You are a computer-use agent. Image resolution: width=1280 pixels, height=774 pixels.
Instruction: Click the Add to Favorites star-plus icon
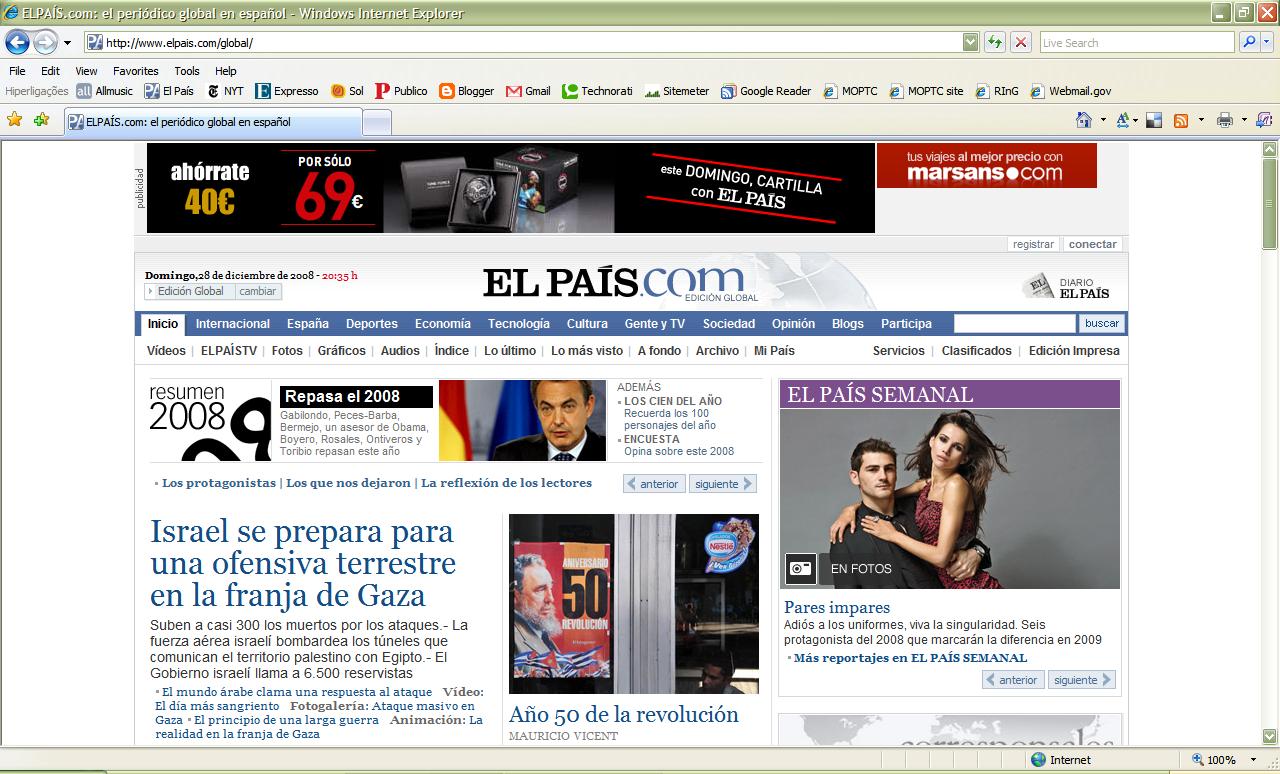(41, 120)
